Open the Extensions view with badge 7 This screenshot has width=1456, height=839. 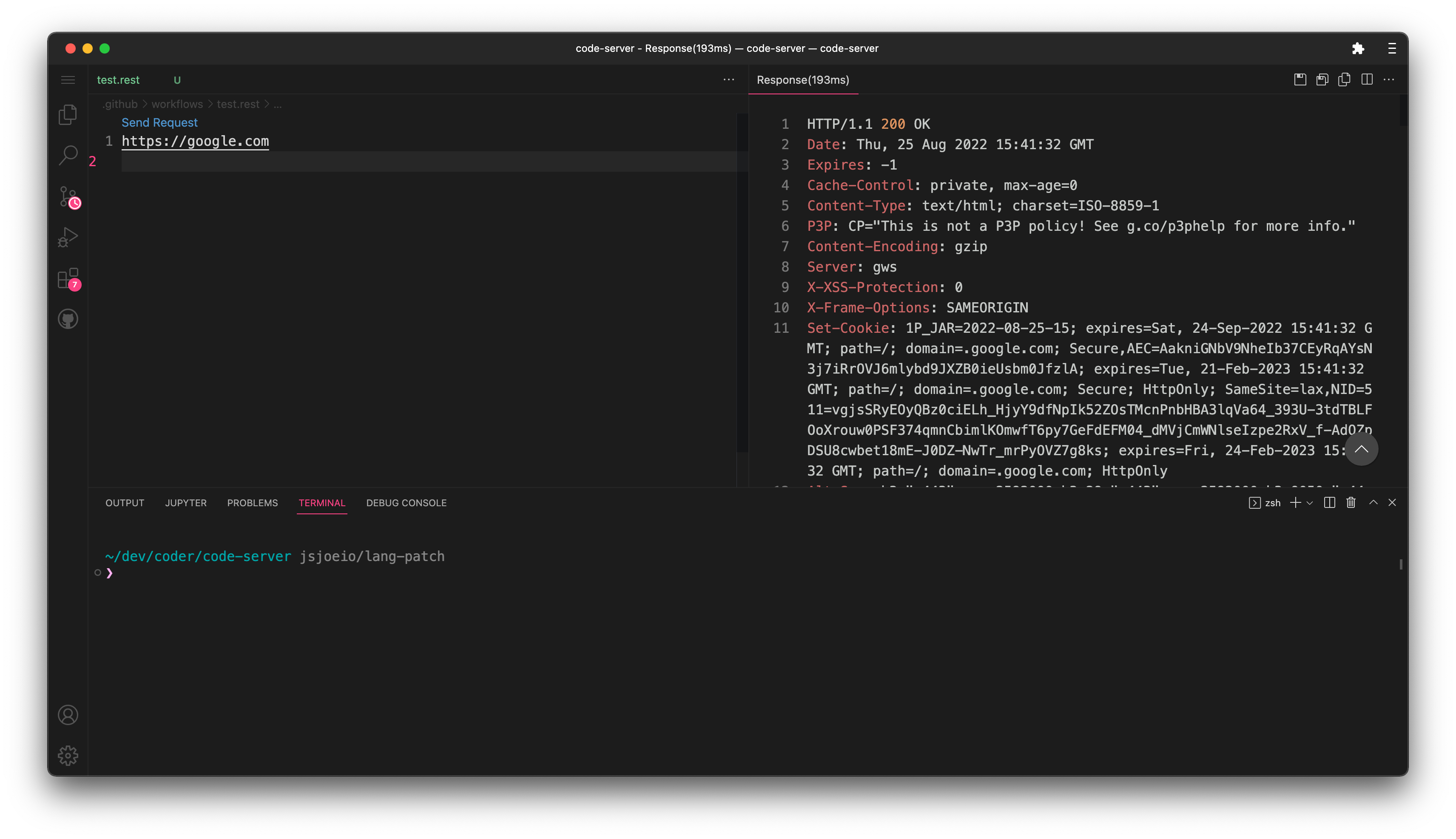pyautogui.click(x=68, y=278)
